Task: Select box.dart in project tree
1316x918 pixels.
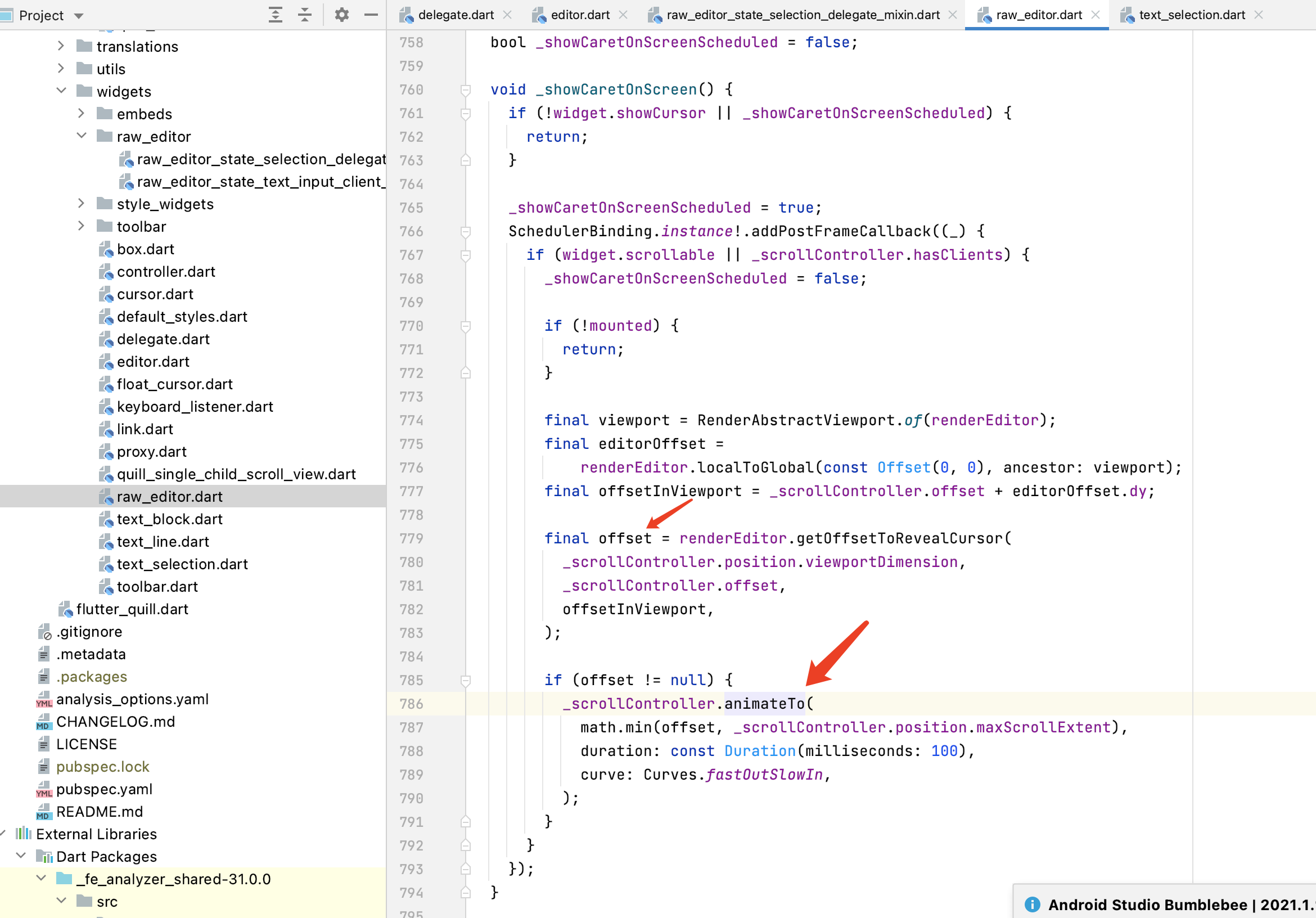Action: pyautogui.click(x=145, y=249)
